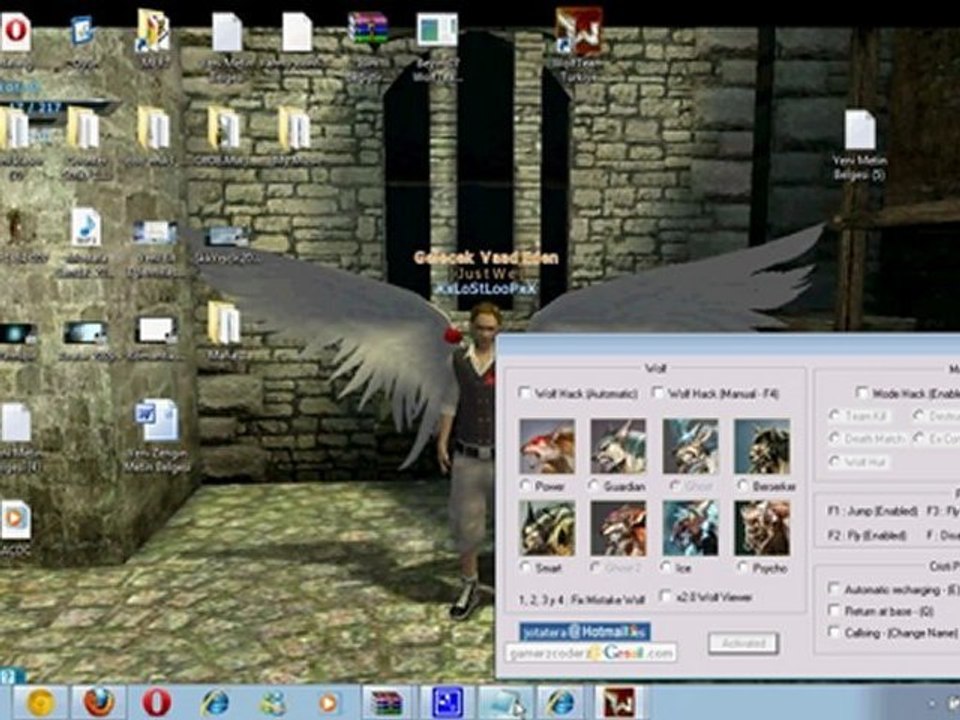Viewport: 960px width, 720px height.
Task: Select the Death Match radio button
Action: [x=834, y=438]
